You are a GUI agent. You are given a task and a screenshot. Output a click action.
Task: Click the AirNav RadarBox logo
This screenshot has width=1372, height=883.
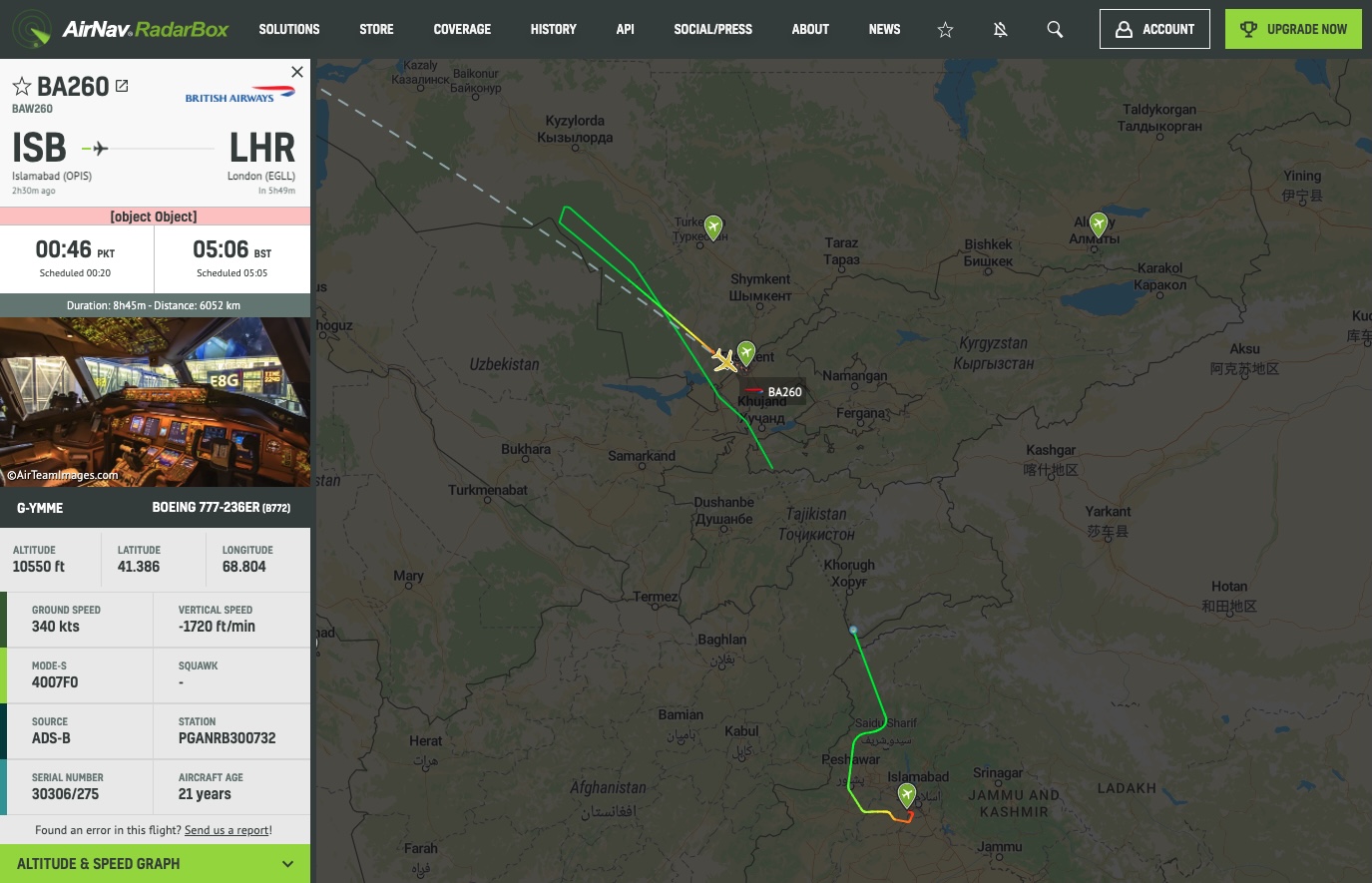[122, 29]
